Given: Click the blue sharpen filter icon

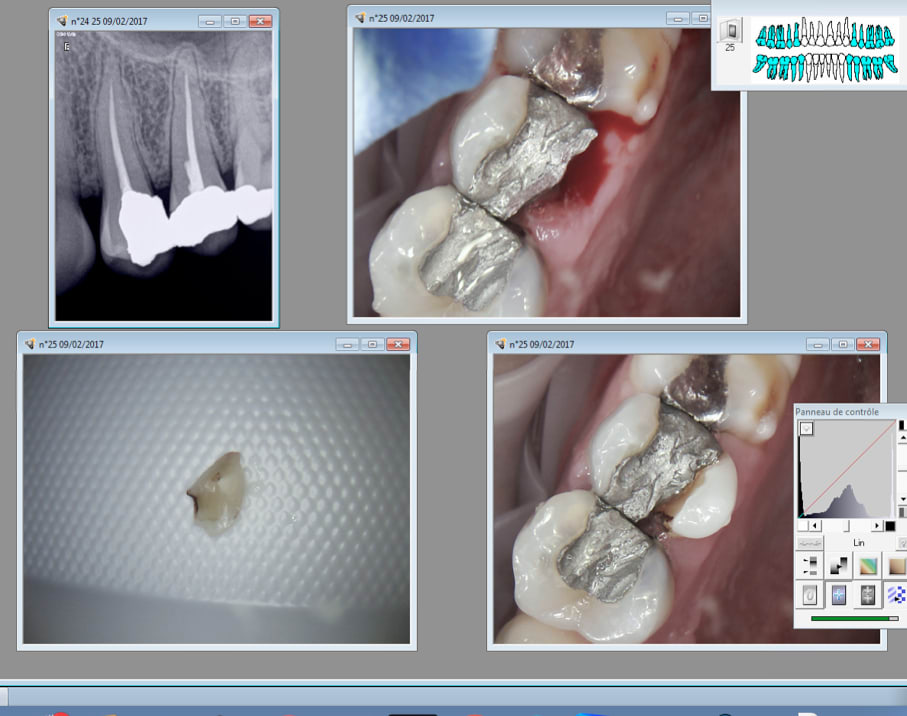Looking at the screenshot, I should (x=840, y=596).
